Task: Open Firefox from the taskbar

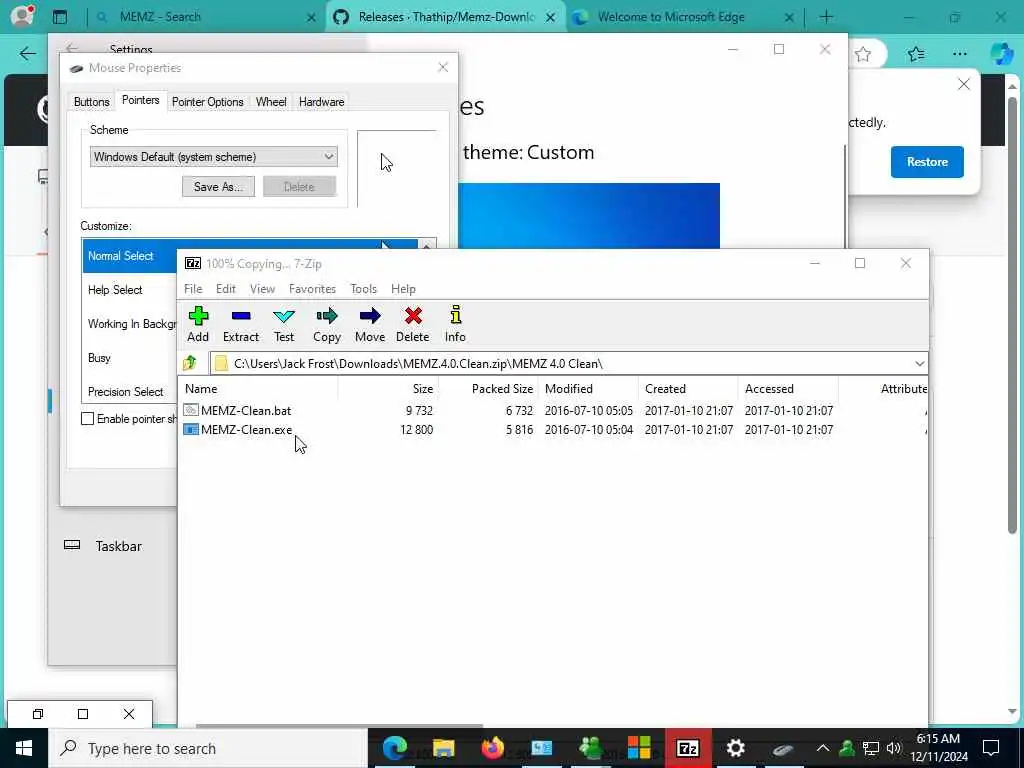Action: 492,748
